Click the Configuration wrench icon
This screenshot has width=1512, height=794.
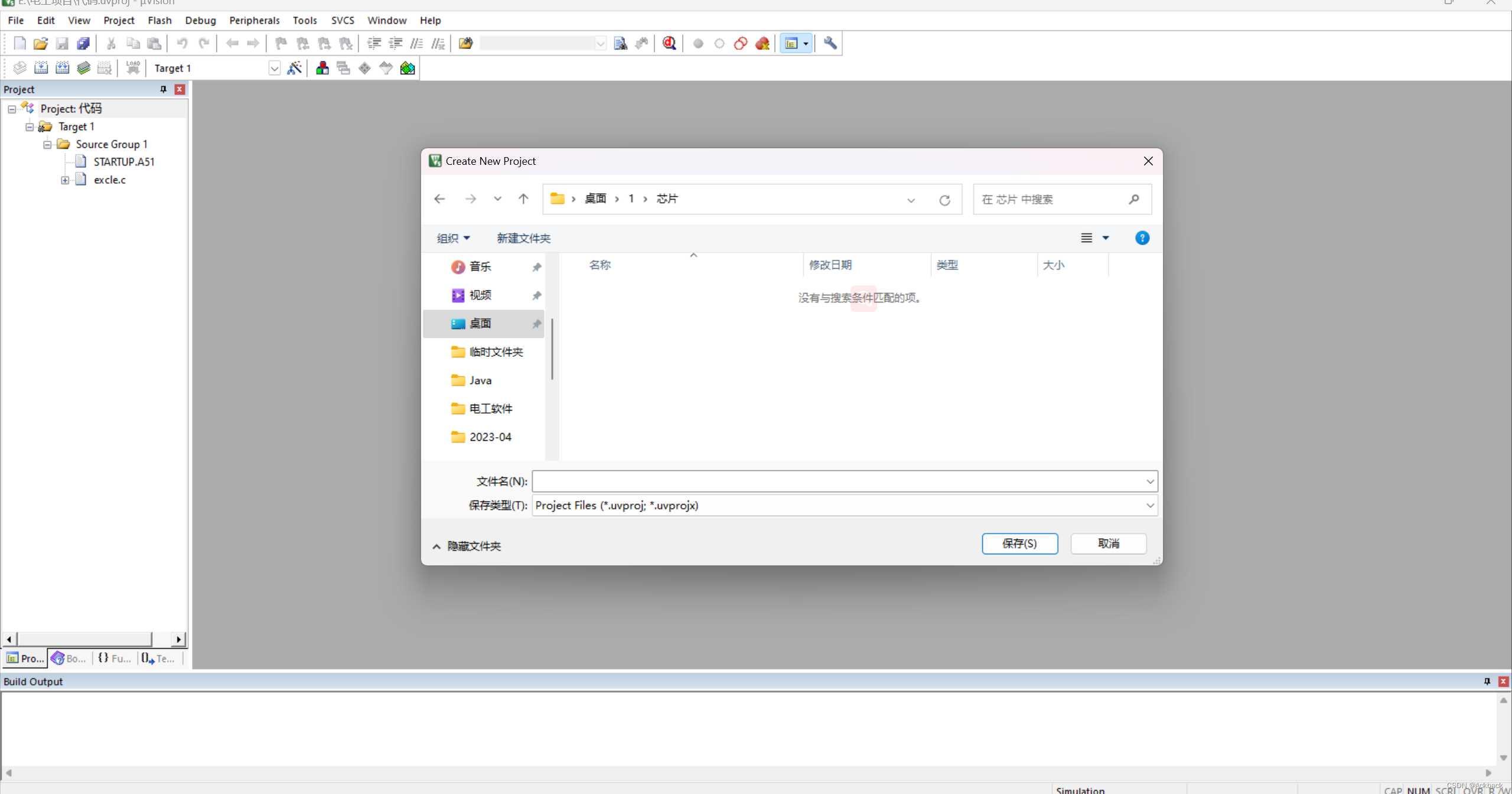[830, 43]
